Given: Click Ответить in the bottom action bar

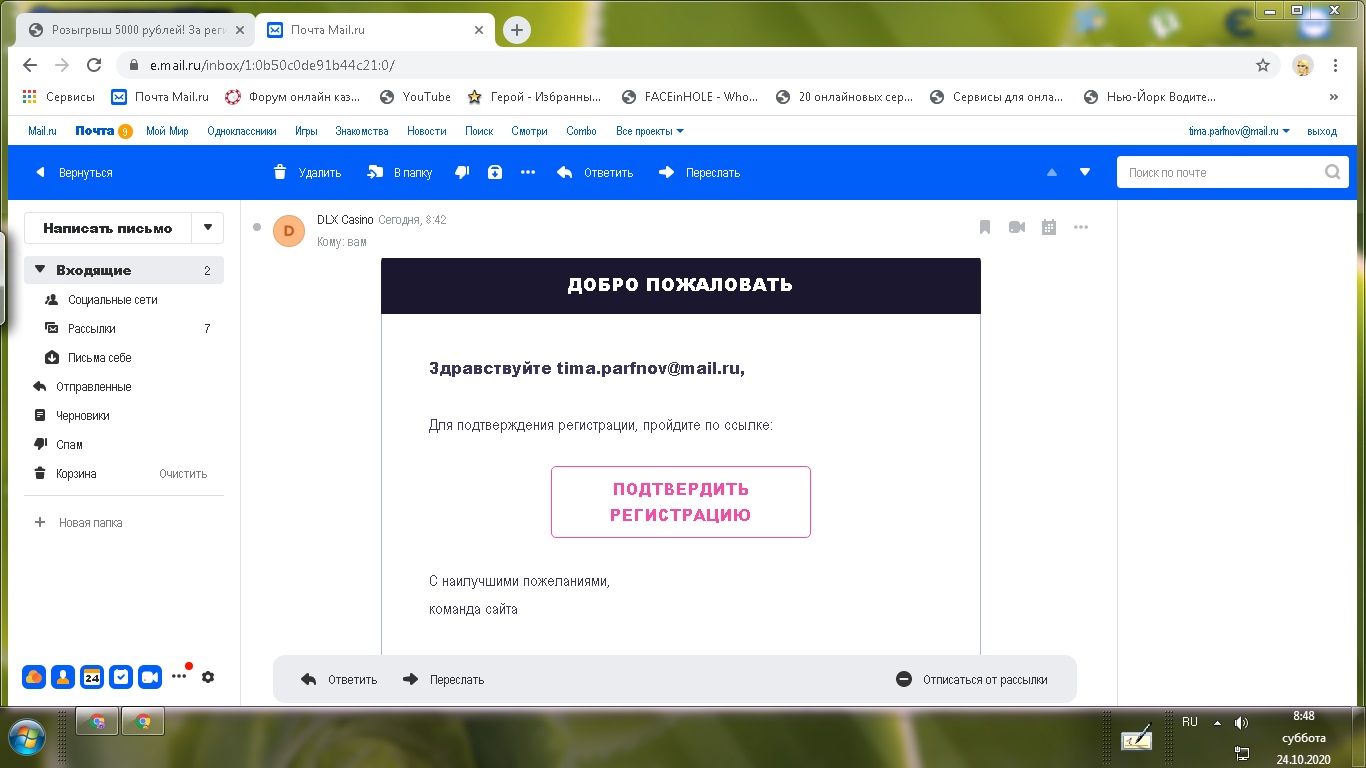Looking at the screenshot, I should 339,679.
